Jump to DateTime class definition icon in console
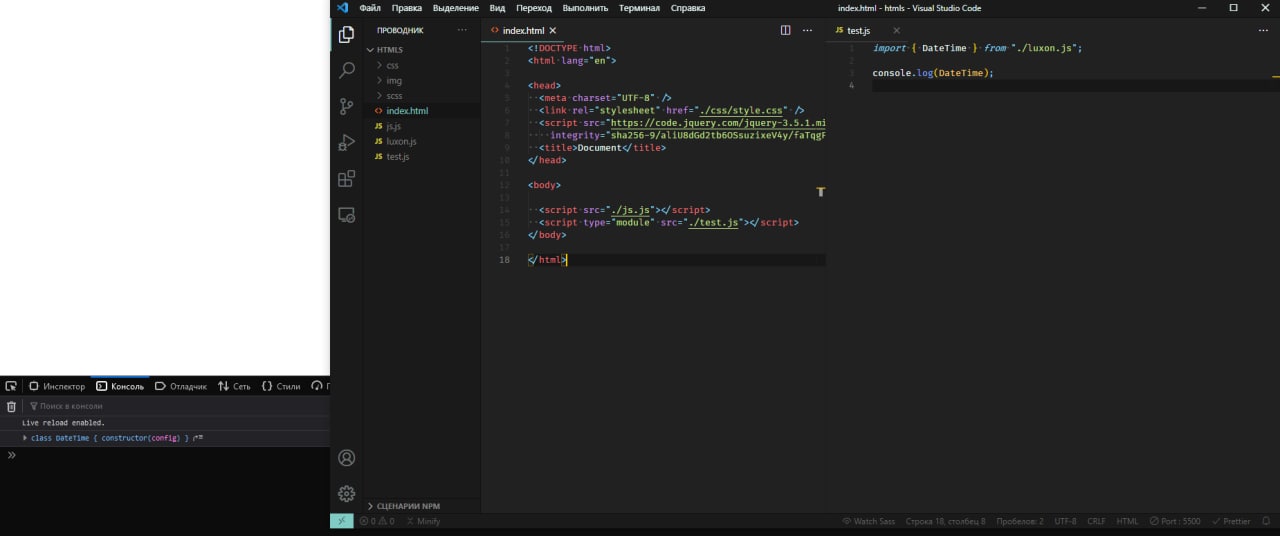The image size is (1280, 536). (200, 438)
